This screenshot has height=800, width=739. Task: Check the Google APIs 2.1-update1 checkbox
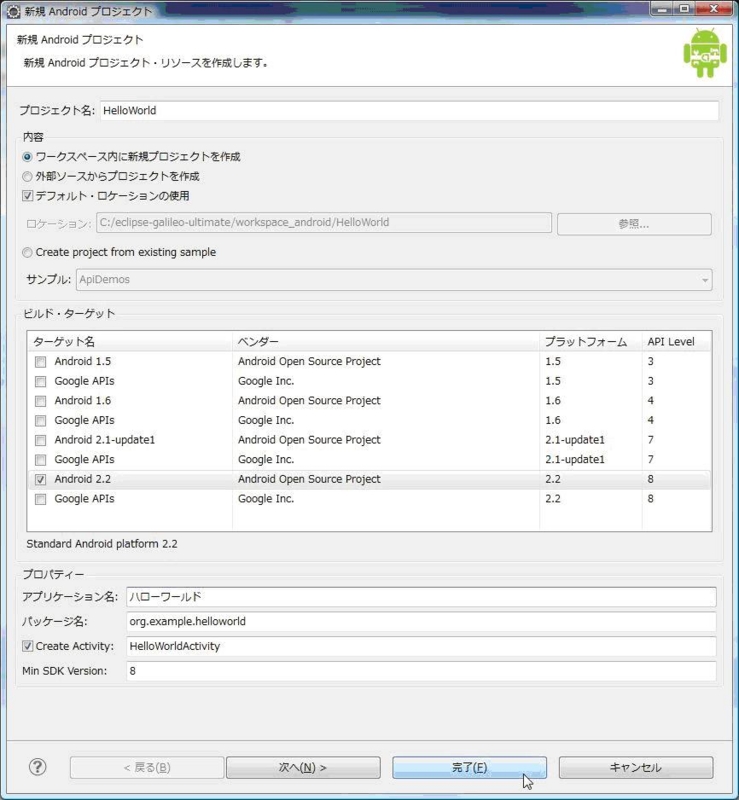point(40,460)
